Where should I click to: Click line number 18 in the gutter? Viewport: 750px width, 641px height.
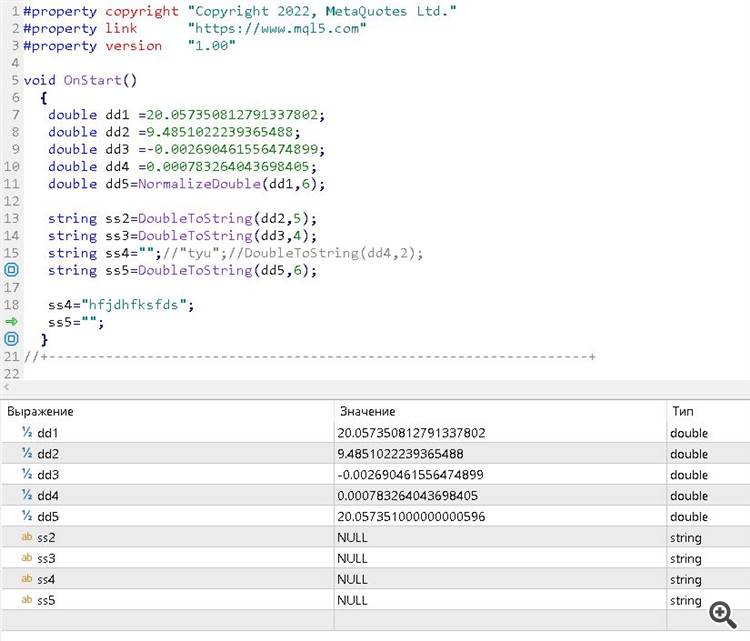(11, 305)
